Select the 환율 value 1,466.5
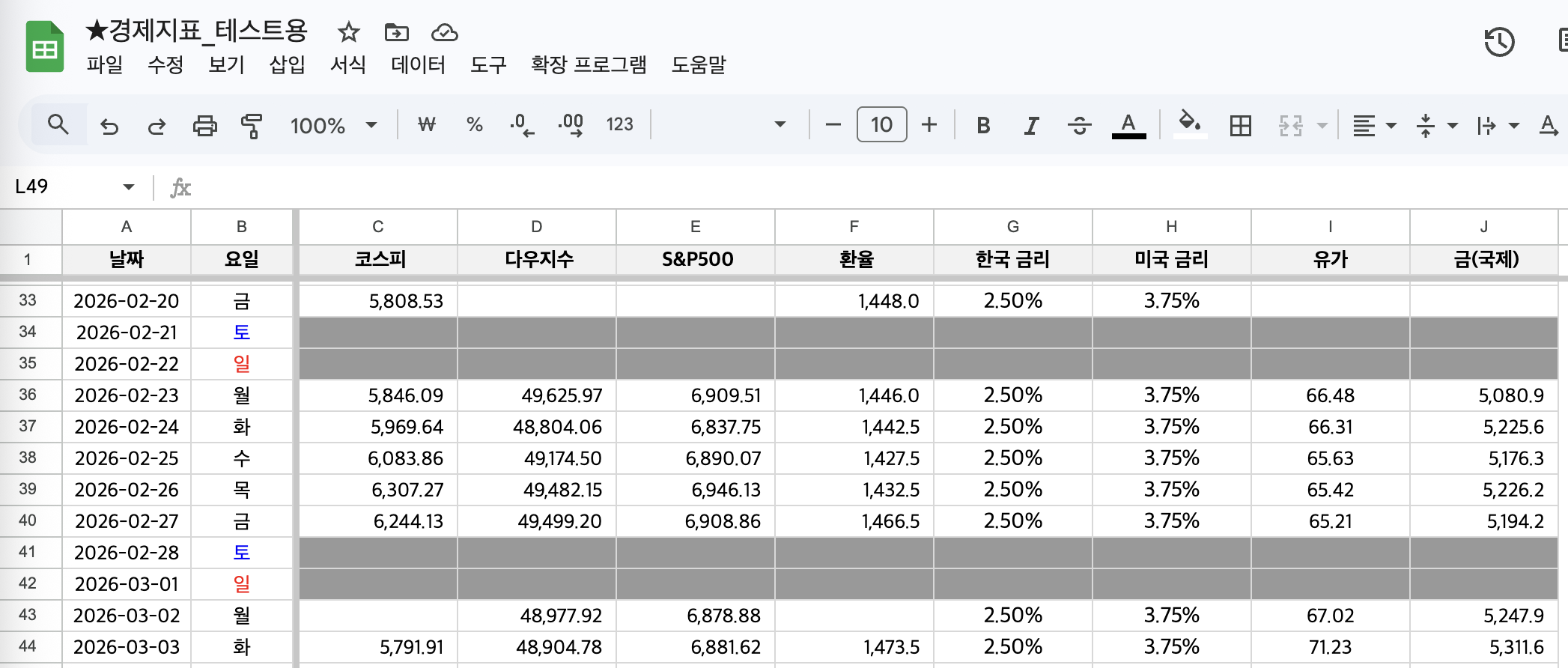Screen dimensions: 1568x668 coord(854,520)
